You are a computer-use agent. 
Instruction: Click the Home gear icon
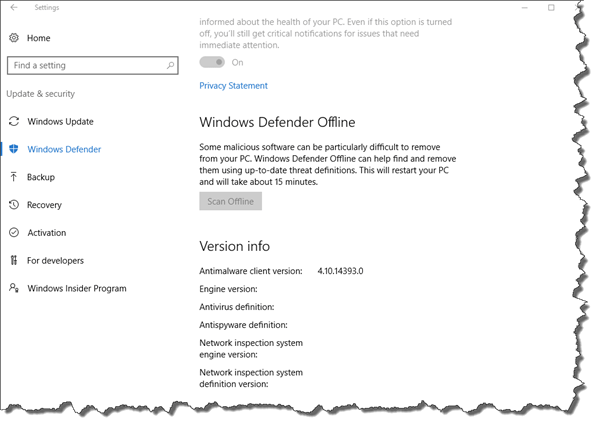(14, 38)
